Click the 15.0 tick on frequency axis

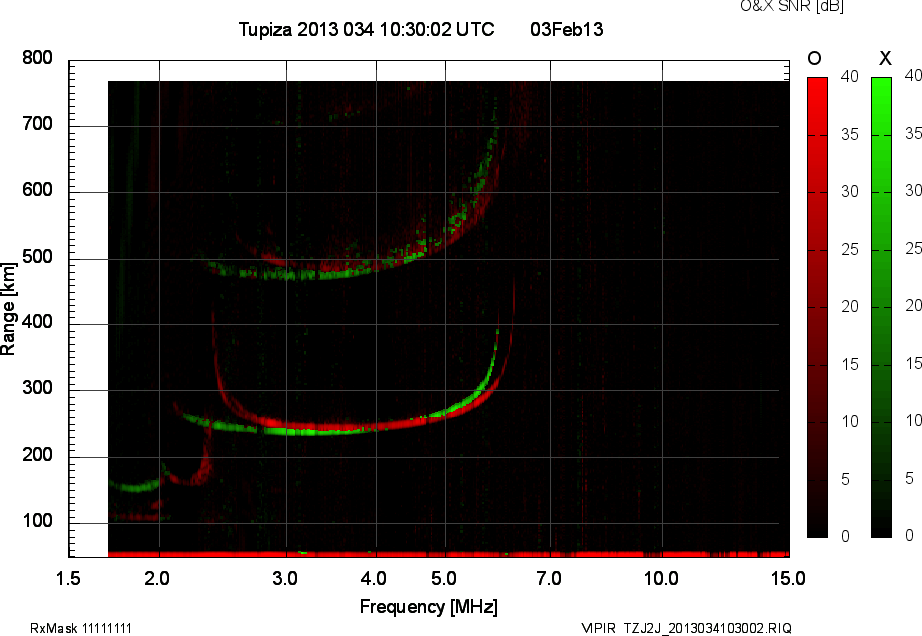tap(788, 579)
